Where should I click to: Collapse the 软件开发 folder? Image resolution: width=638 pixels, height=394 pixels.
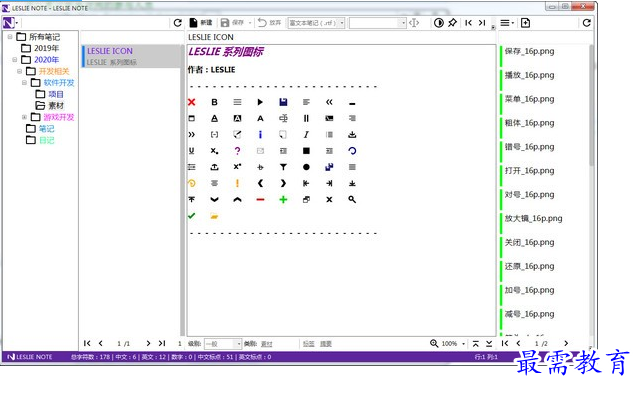click(24, 83)
